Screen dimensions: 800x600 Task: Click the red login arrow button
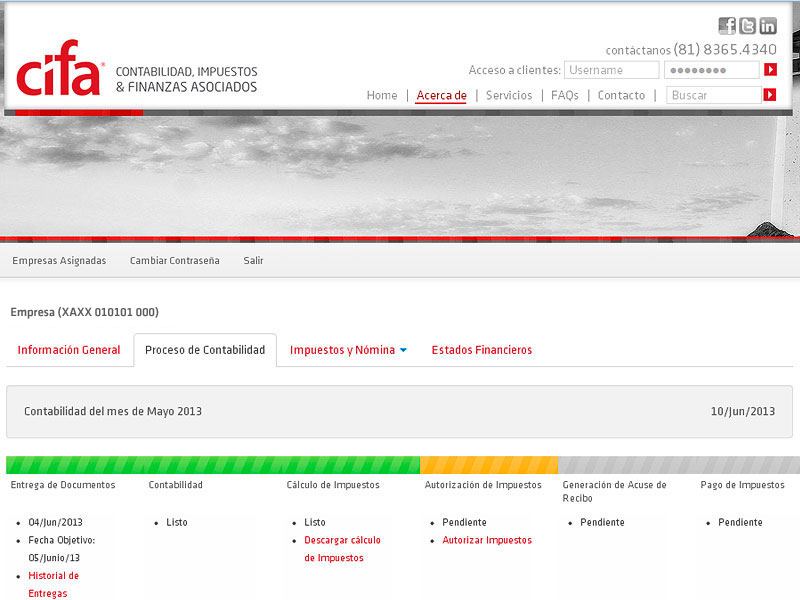(770, 70)
